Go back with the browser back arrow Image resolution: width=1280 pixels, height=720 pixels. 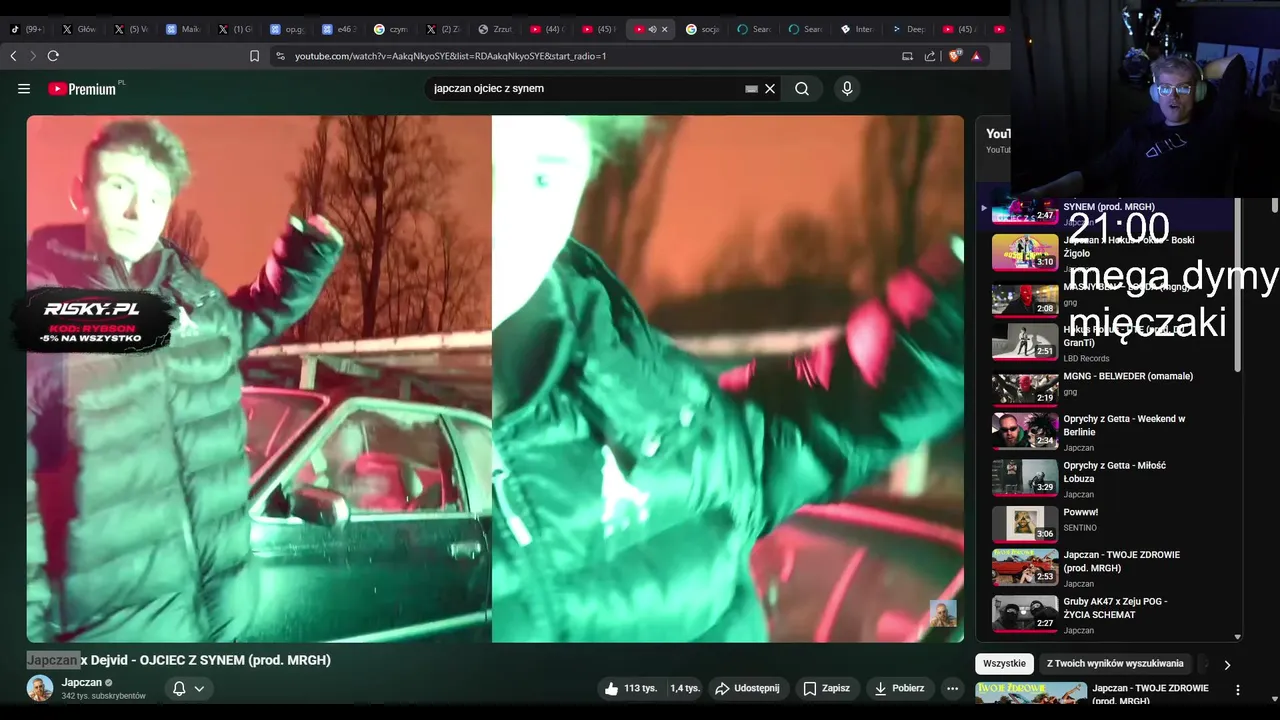(13, 56)
